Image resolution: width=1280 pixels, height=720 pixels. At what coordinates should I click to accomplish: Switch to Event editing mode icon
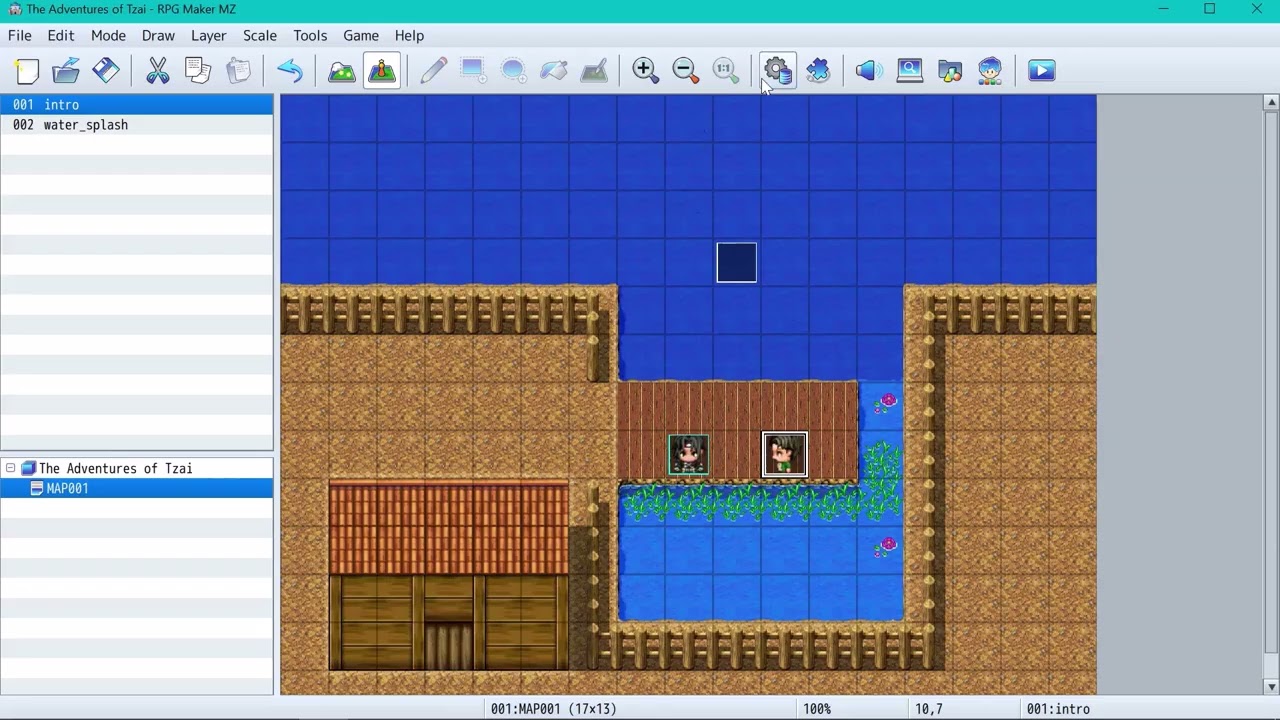point(382,71)
